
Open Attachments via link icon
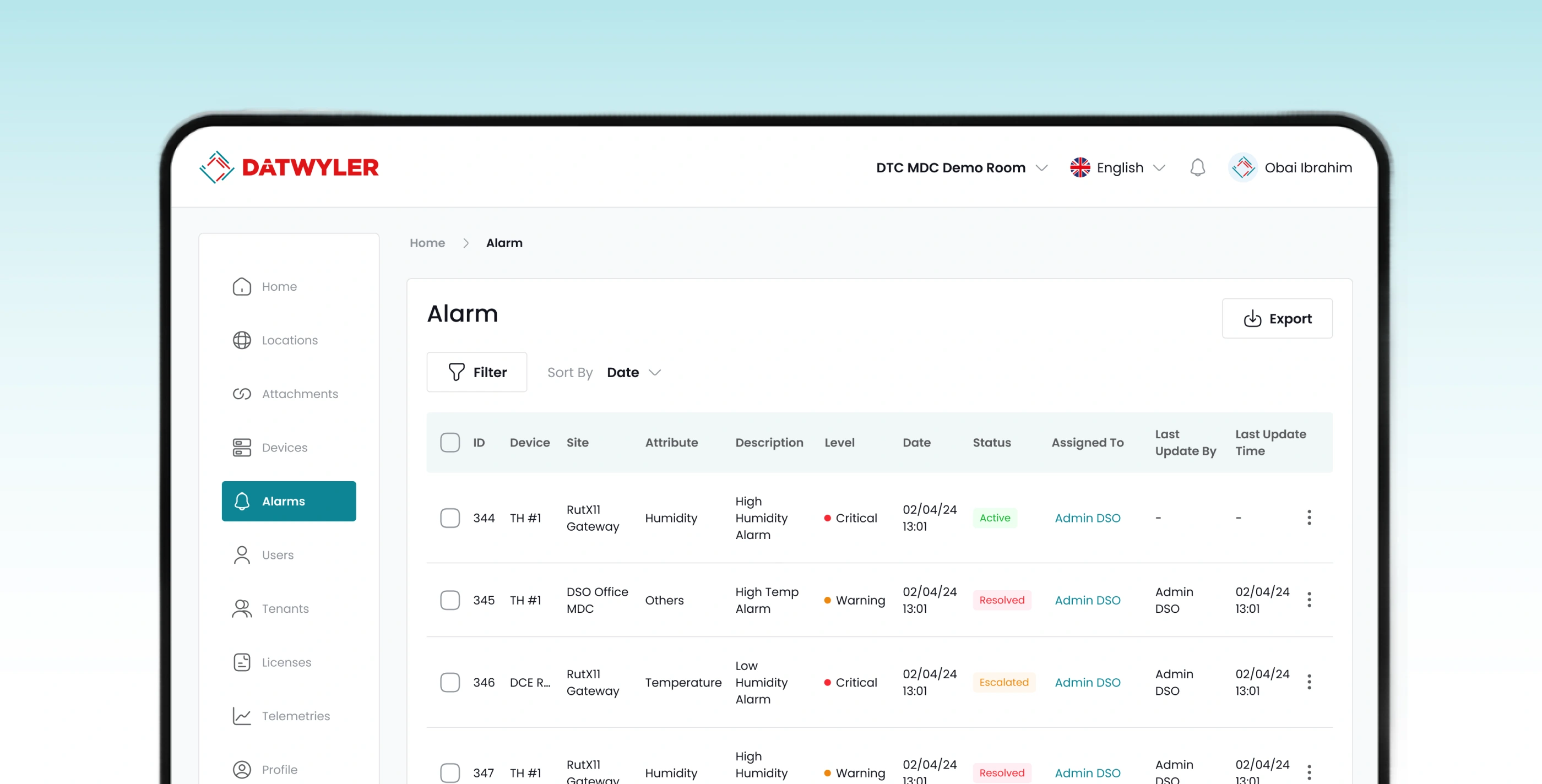(x=242, y=394)
